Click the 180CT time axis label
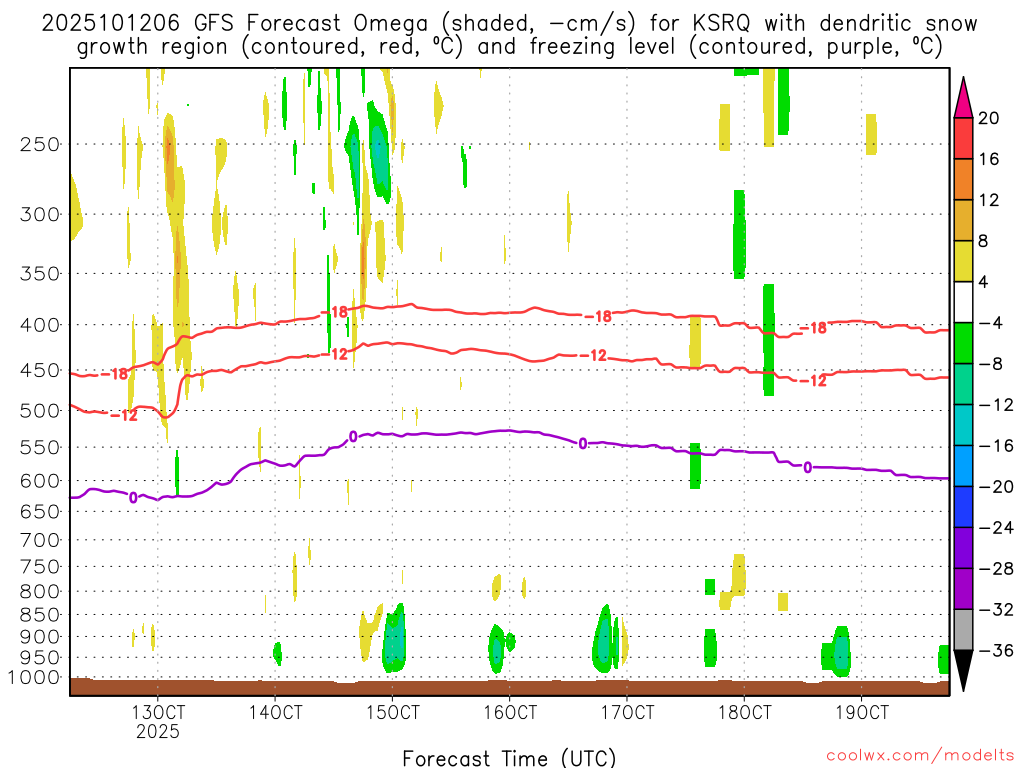The width and height of the screenshot is (1024, 768). point(744,712)
